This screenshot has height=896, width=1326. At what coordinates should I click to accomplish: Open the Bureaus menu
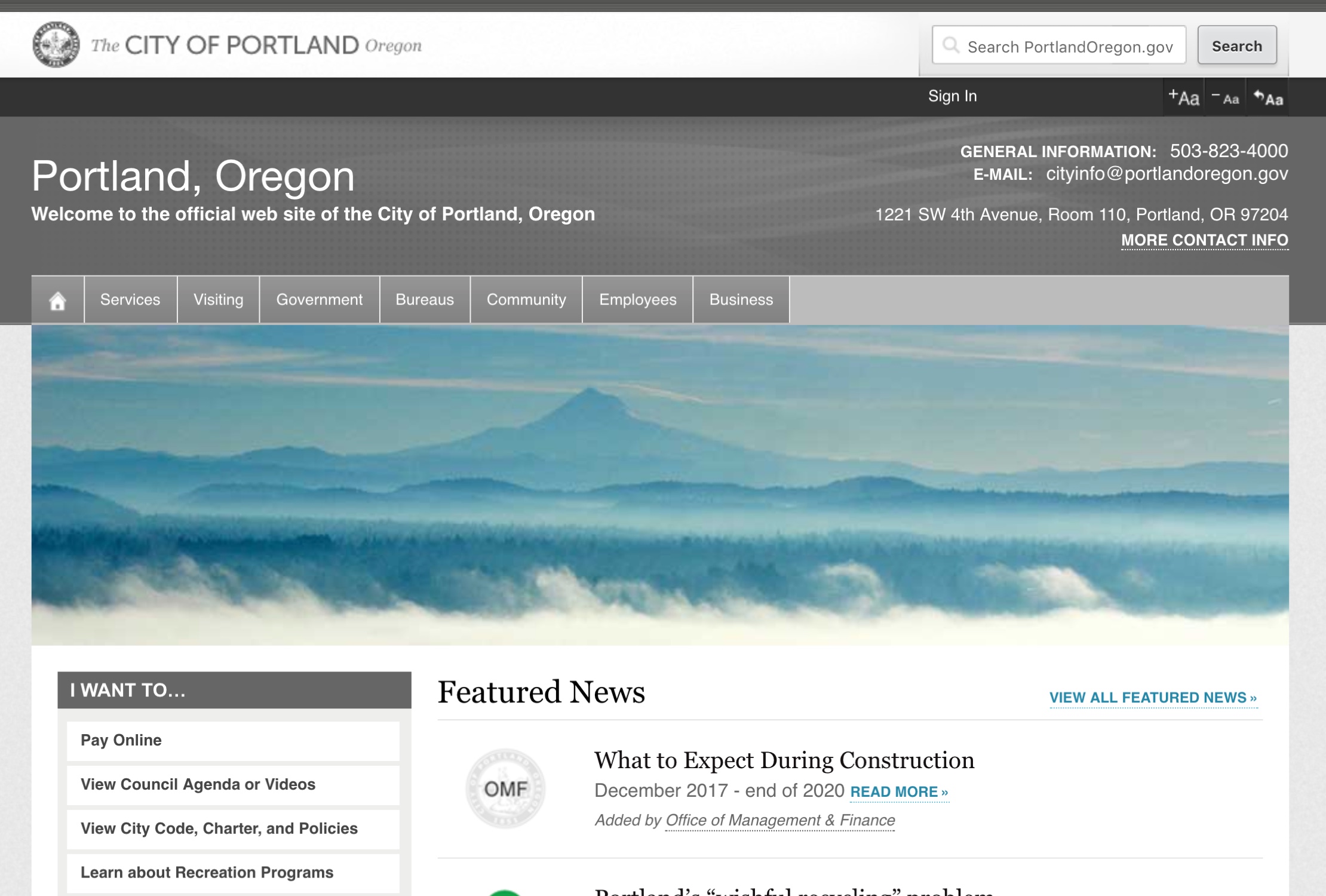425,300
